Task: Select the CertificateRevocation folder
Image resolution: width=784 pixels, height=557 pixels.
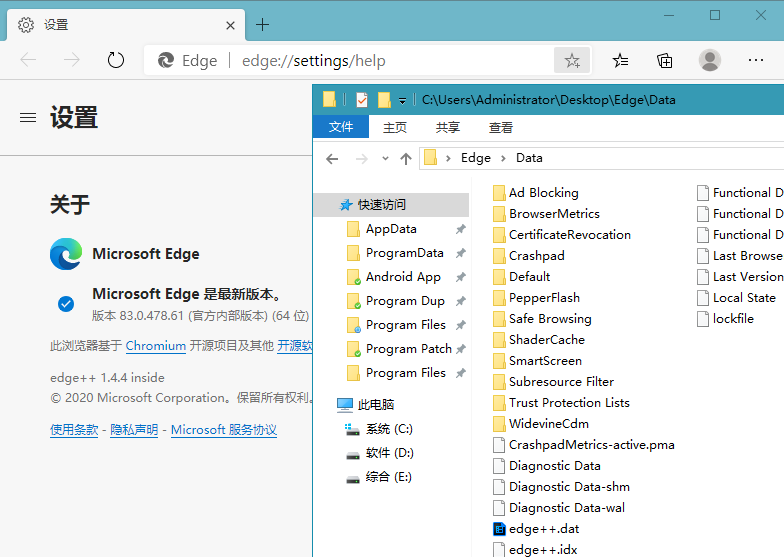Action: pyautogui.click(x=562, y=234)
